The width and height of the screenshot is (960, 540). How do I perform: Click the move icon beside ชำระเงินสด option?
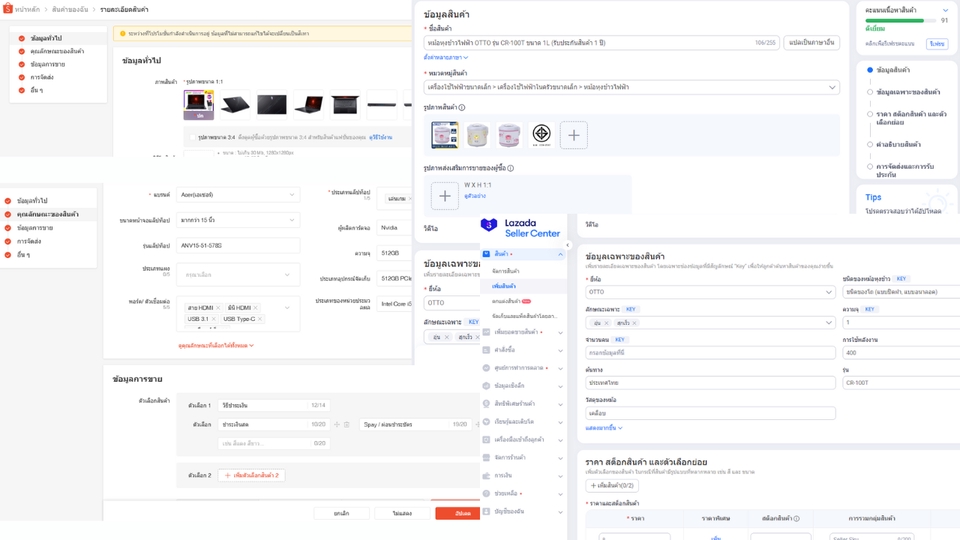click(337, 424)
